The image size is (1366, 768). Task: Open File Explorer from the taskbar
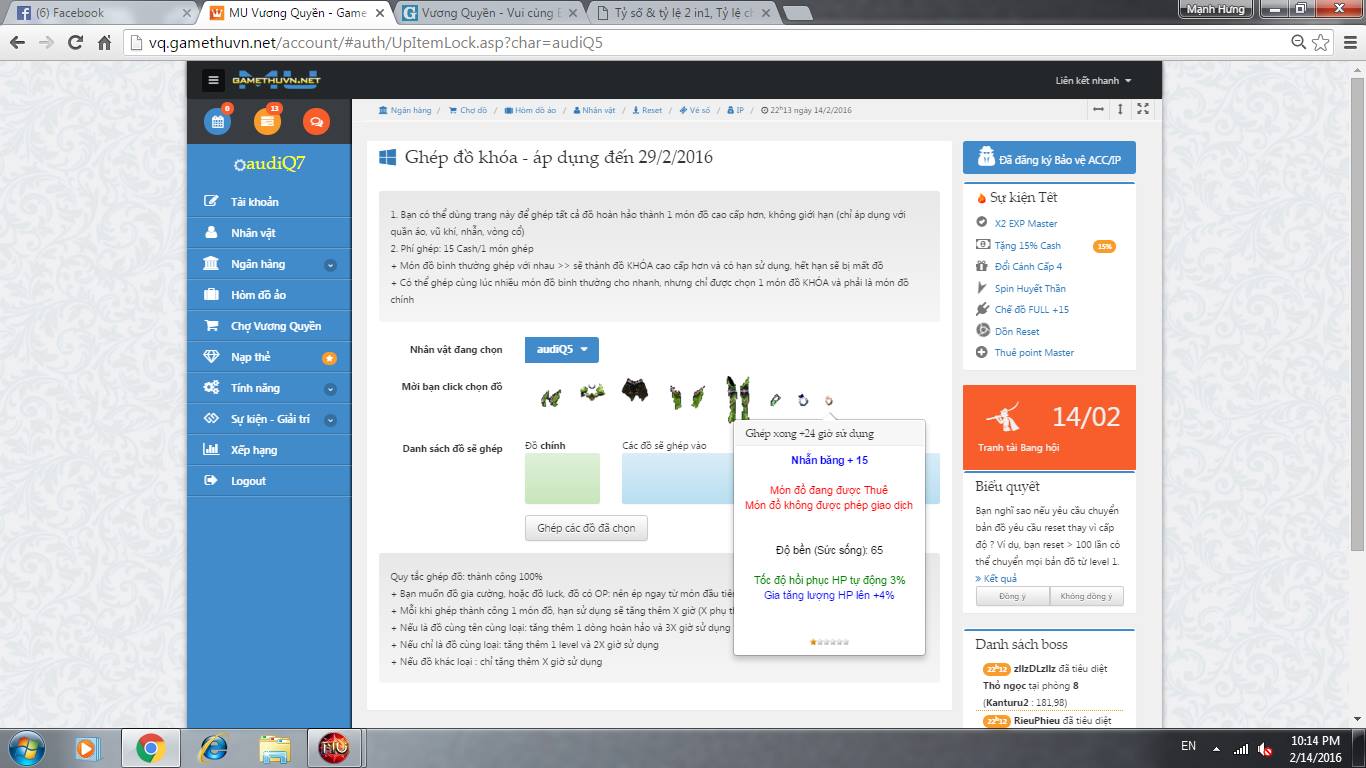point(274,748)
